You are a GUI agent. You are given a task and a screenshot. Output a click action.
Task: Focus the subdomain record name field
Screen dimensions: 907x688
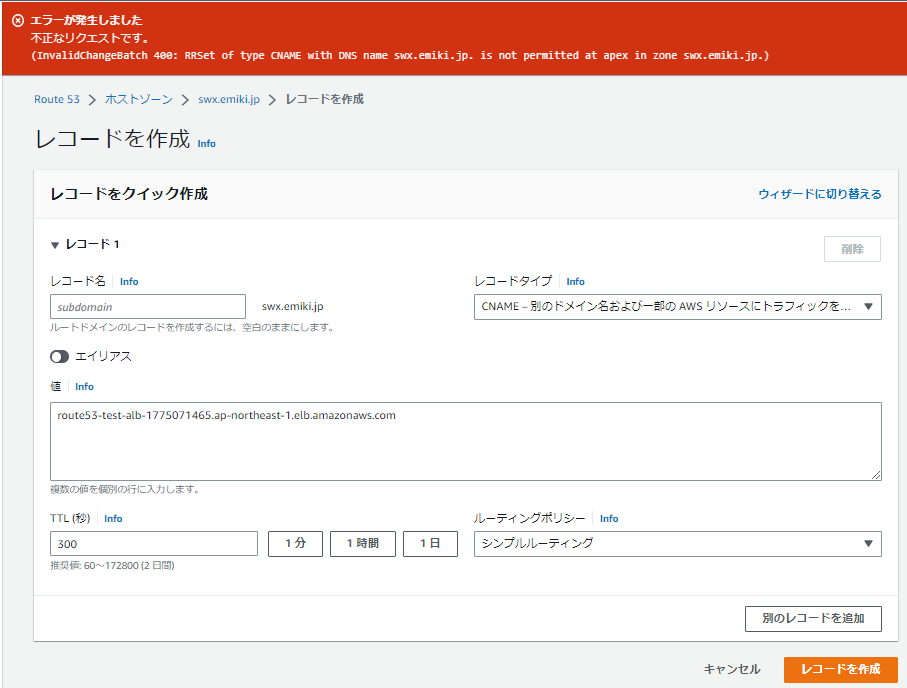148,307
